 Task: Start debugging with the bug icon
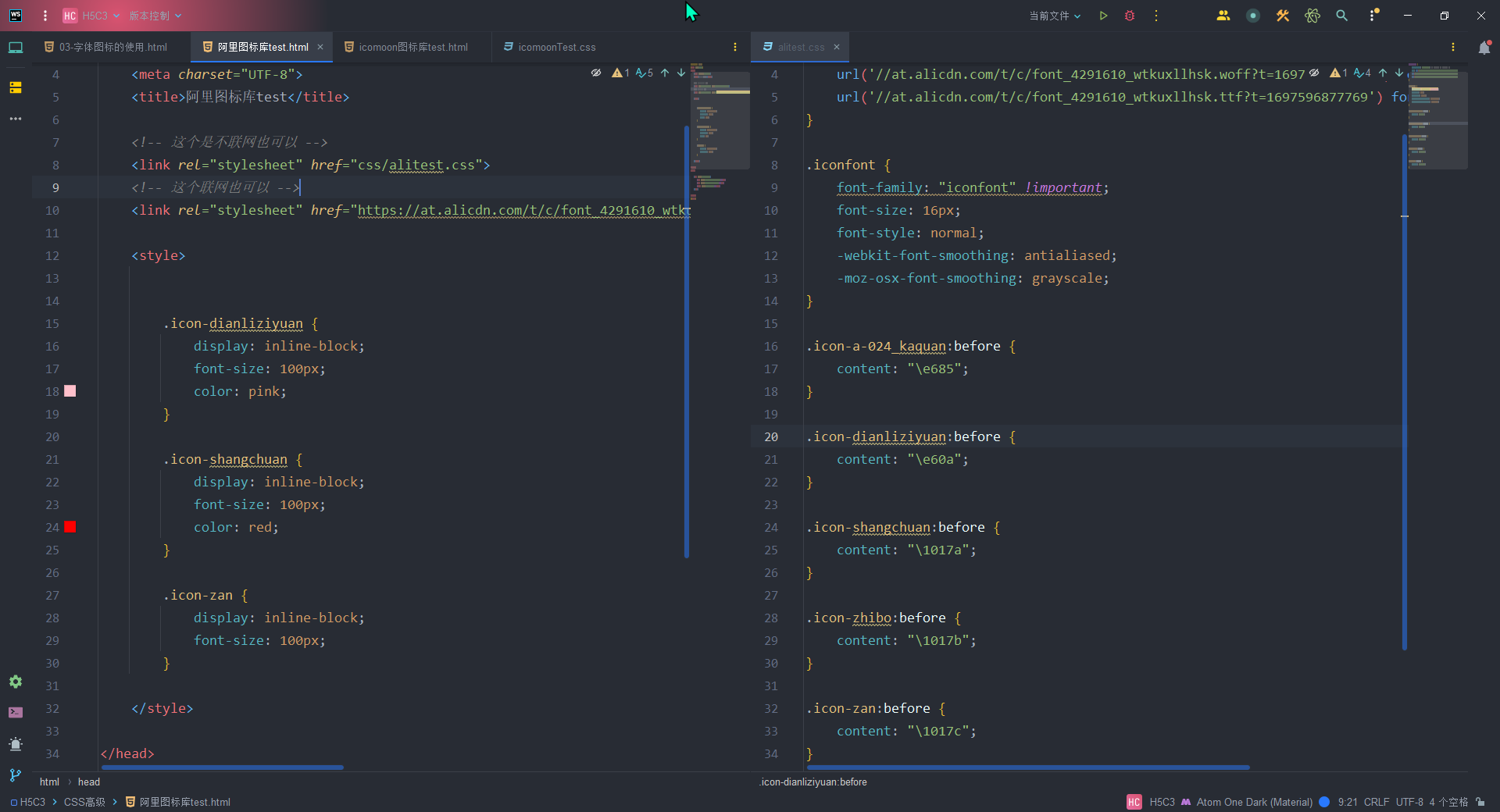pos(1130,16)
